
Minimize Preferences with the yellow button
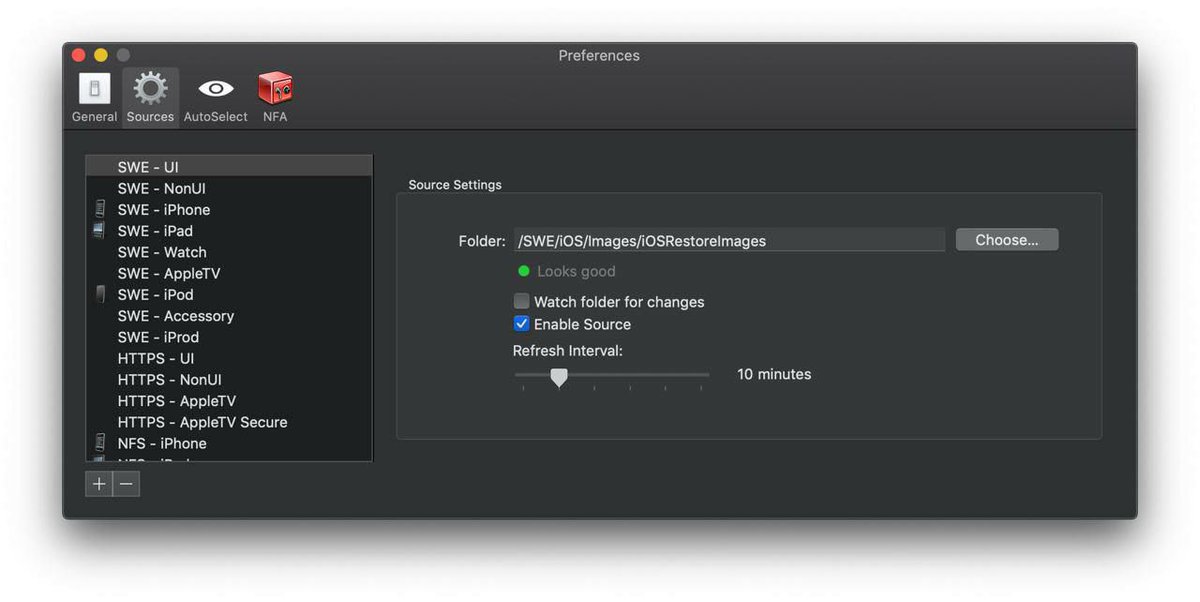coord(101,55)
